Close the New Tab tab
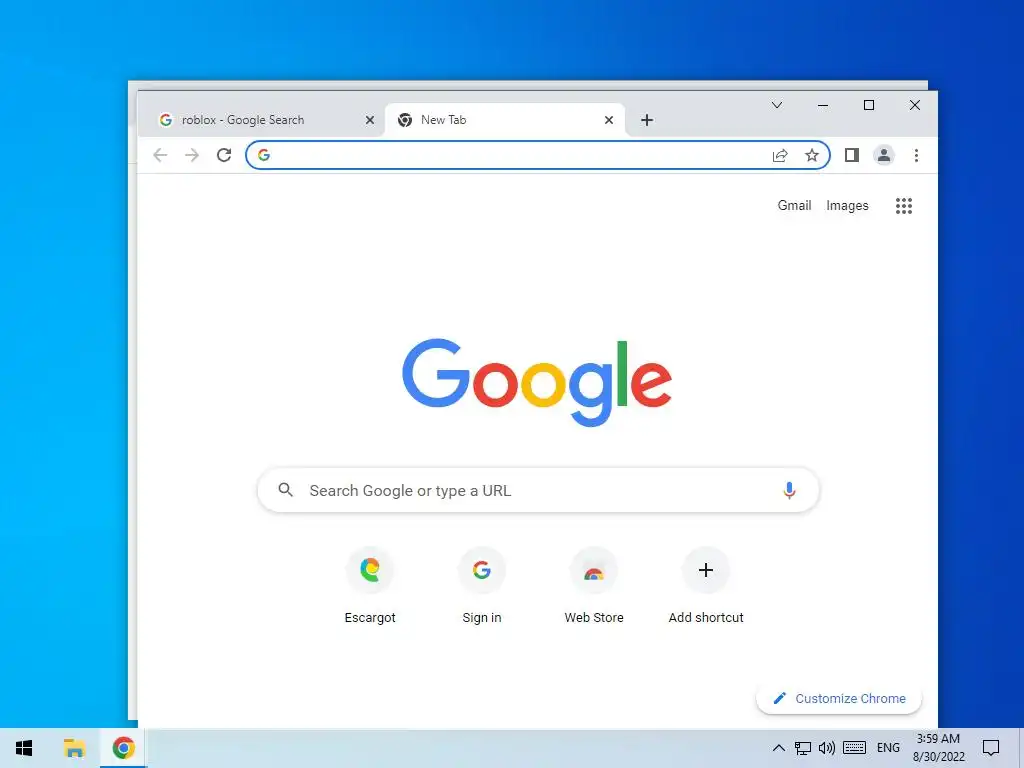 pos(609,120)
